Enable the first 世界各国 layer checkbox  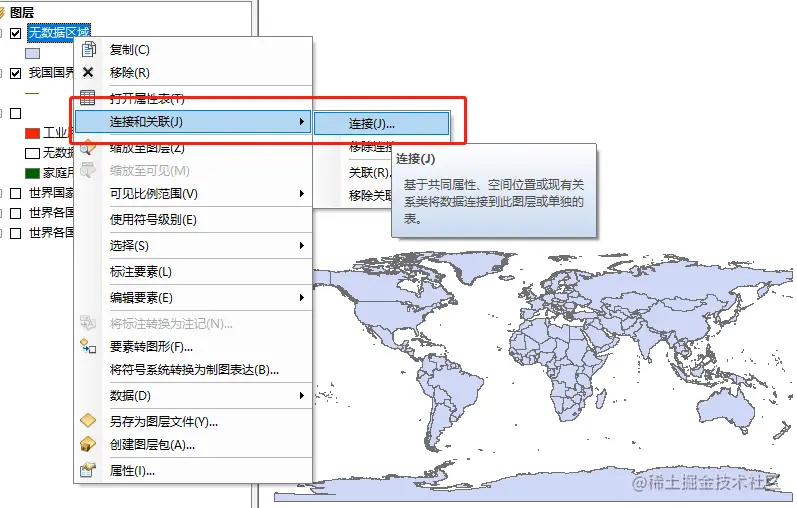[x=16, y=213]
